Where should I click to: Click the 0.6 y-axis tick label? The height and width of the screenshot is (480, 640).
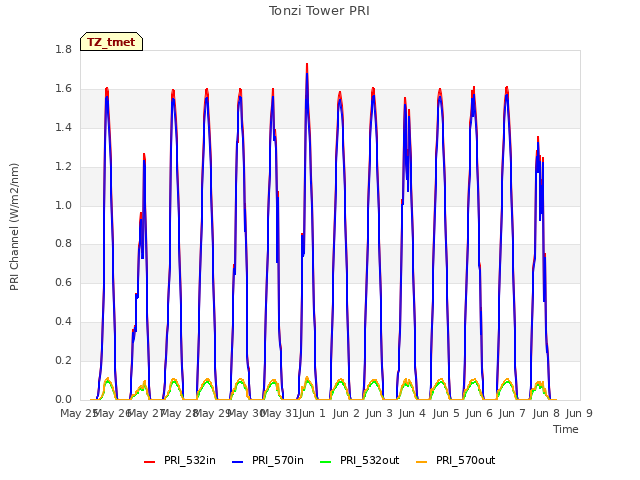(63, 282)
